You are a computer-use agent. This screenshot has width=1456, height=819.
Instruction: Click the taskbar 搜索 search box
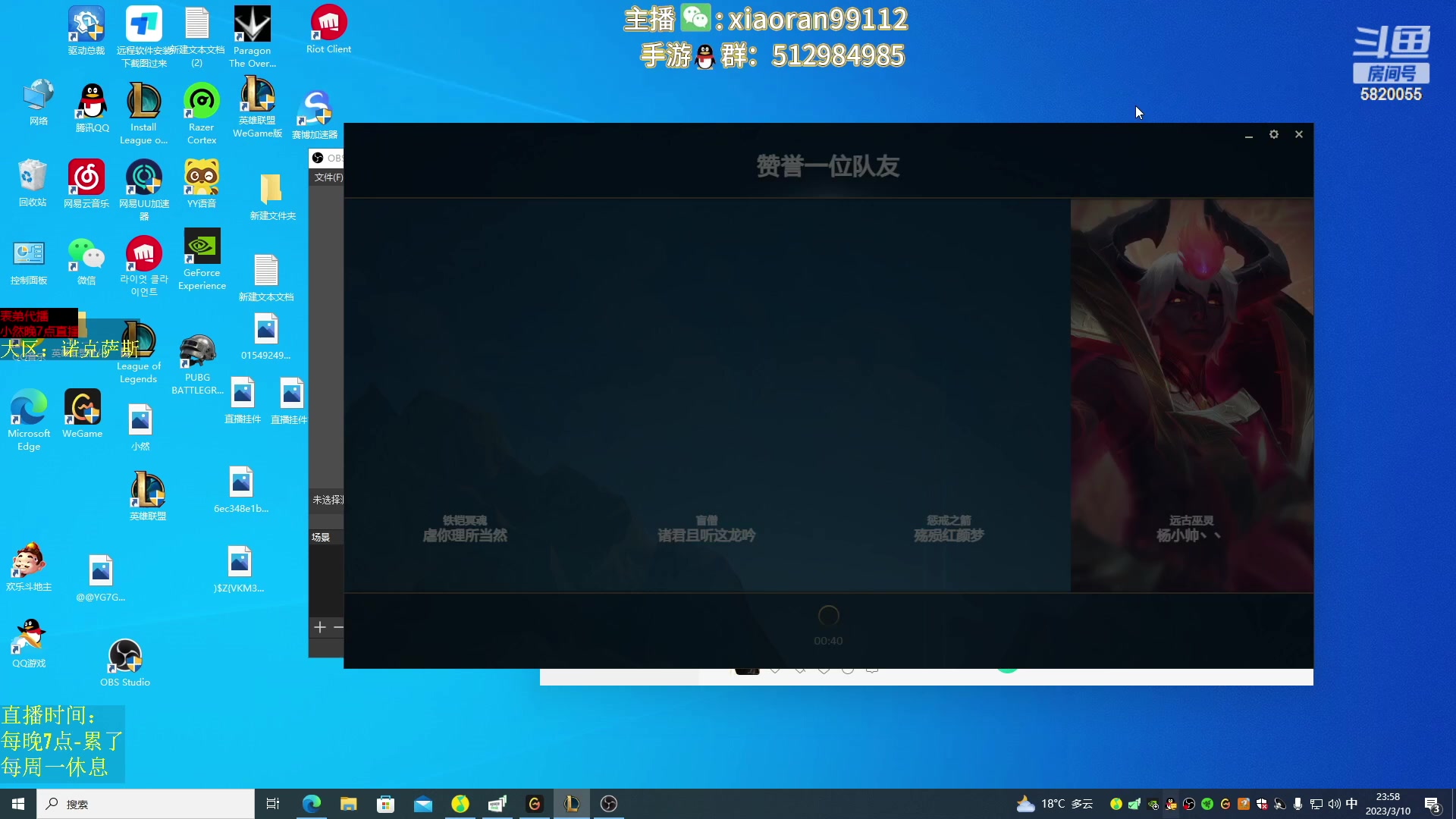point(146,804)
